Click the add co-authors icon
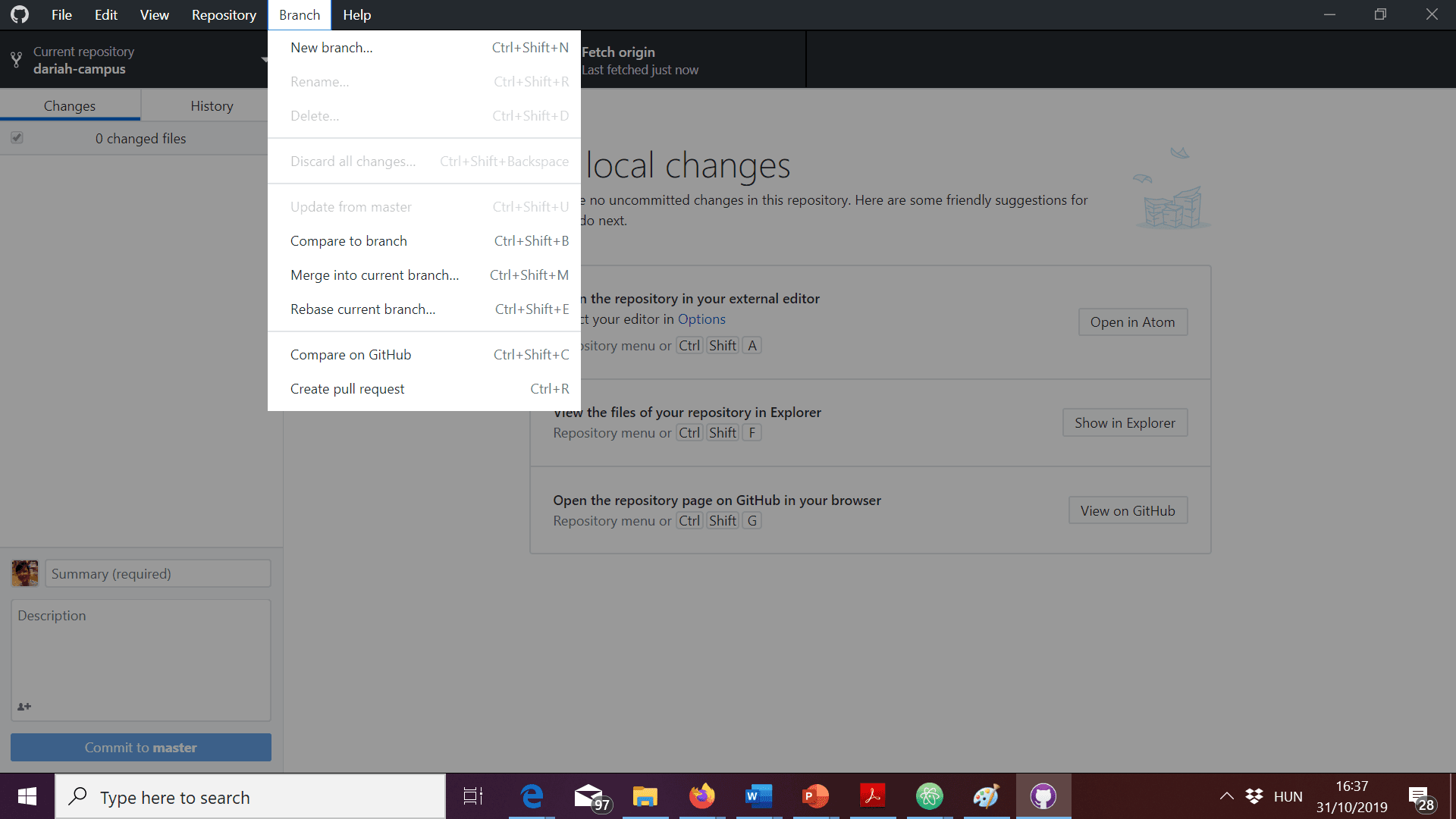The image size is (1456, 819). point(24,706)
